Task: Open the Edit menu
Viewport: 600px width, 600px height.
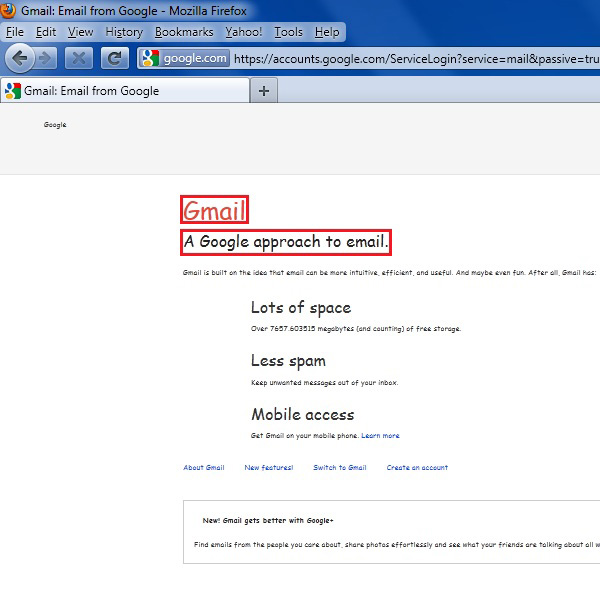Action: point(46,32)
